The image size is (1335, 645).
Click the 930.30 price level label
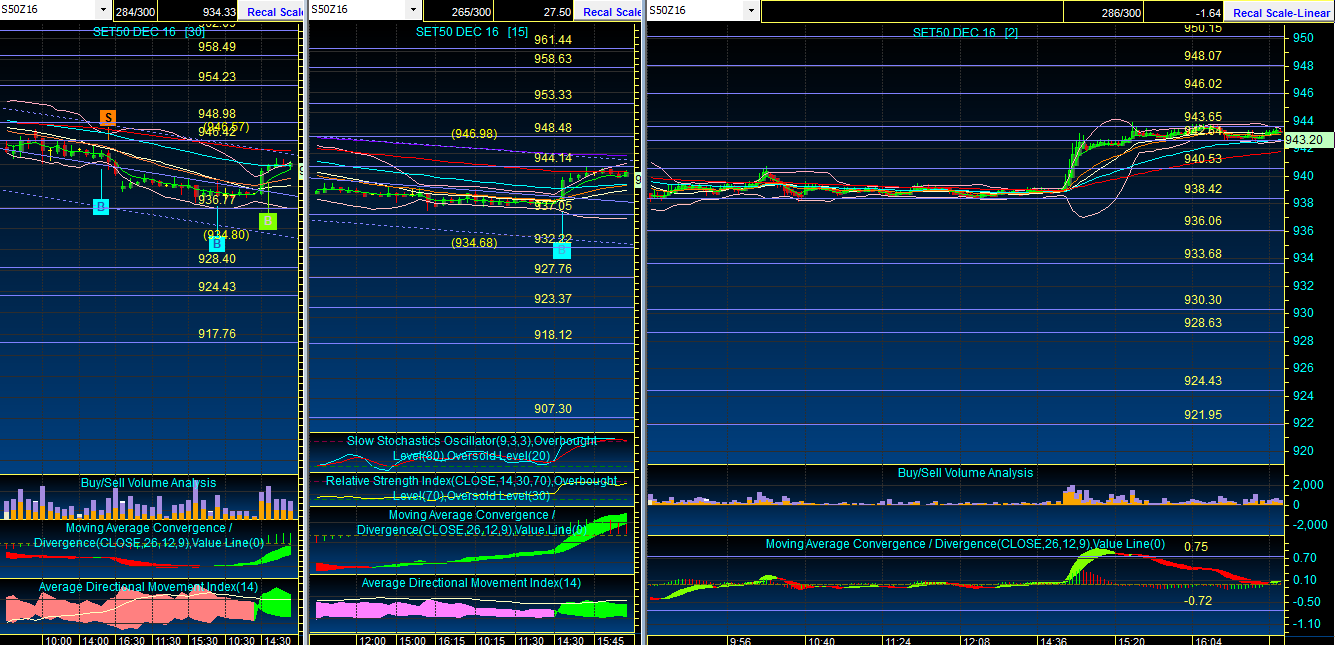1203,300
